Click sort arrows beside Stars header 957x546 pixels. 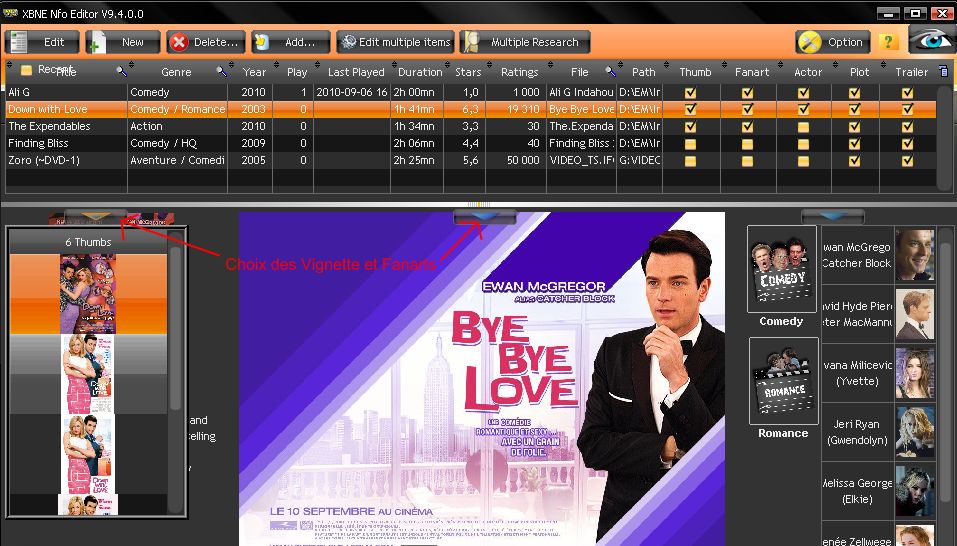click(447, 65)
